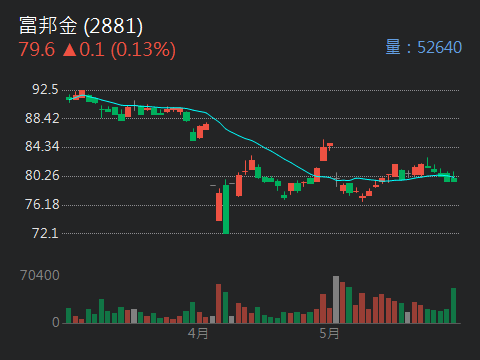Click the tallest gray volume bar near 5月
480x360 pixels.
336,299
